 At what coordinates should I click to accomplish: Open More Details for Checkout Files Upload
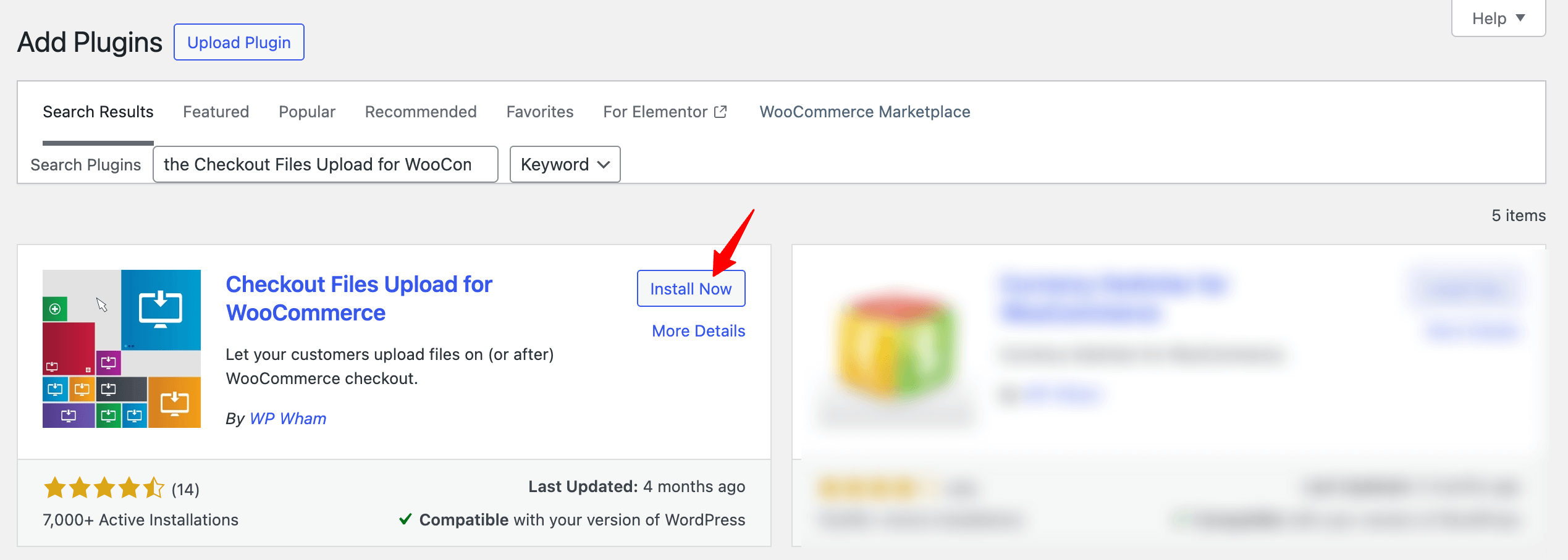tap(698, 331)
